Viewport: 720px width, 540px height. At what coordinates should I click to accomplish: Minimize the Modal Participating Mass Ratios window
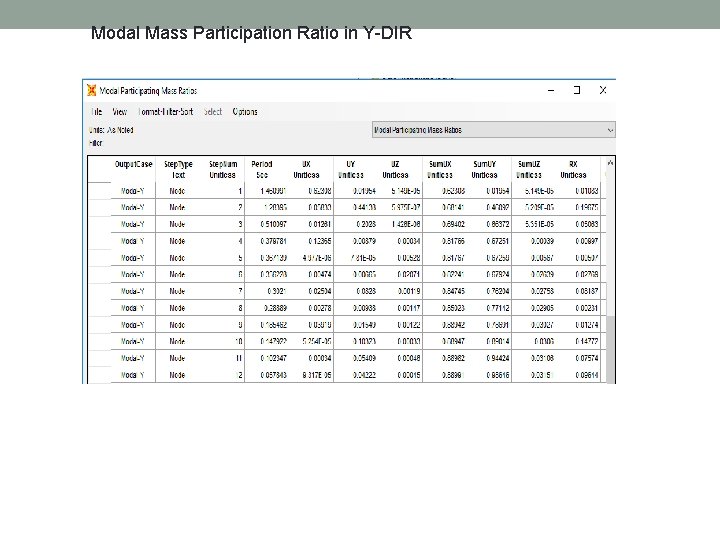coord(551,90)
